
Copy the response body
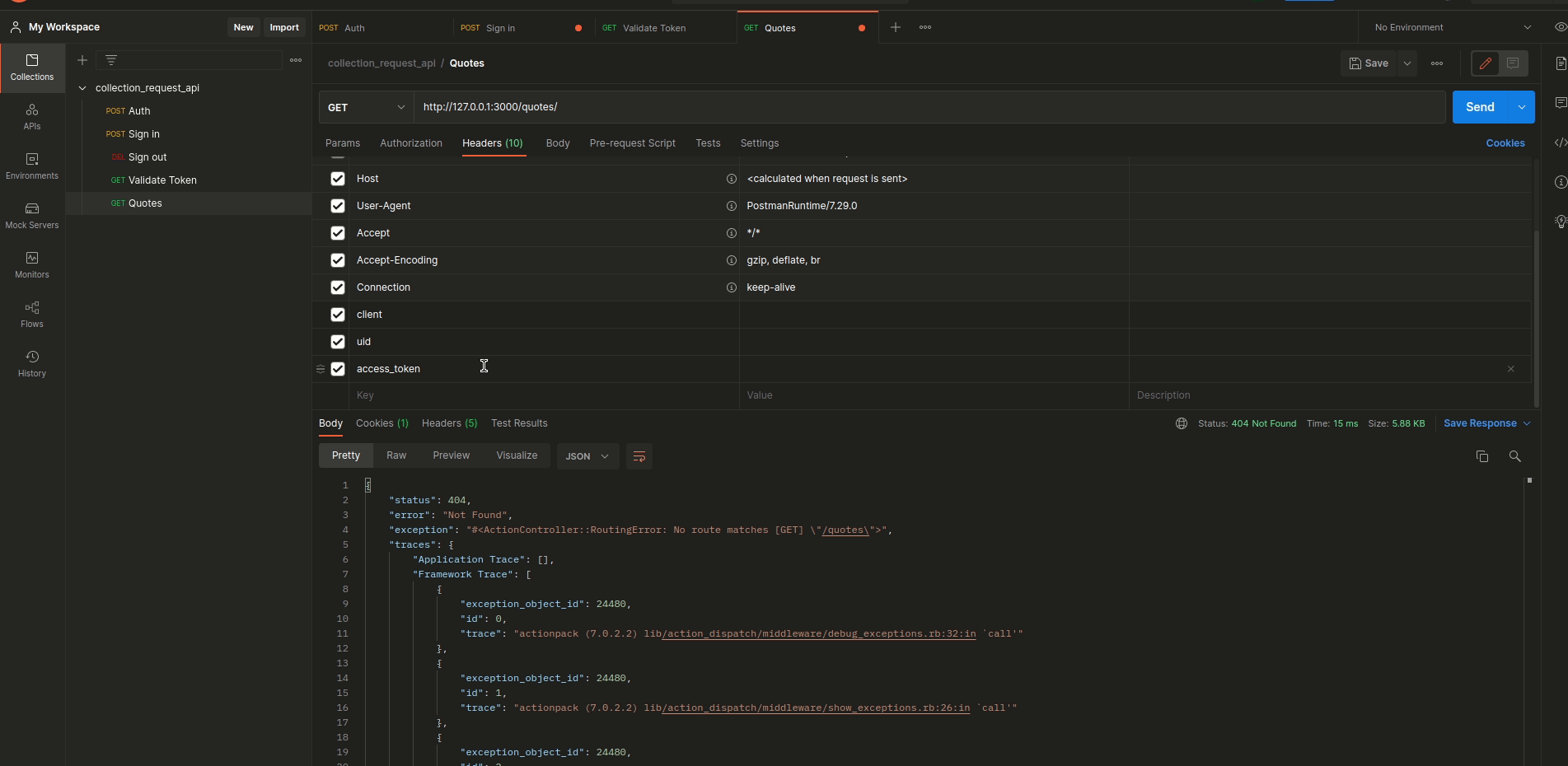tap(1482, 456)
